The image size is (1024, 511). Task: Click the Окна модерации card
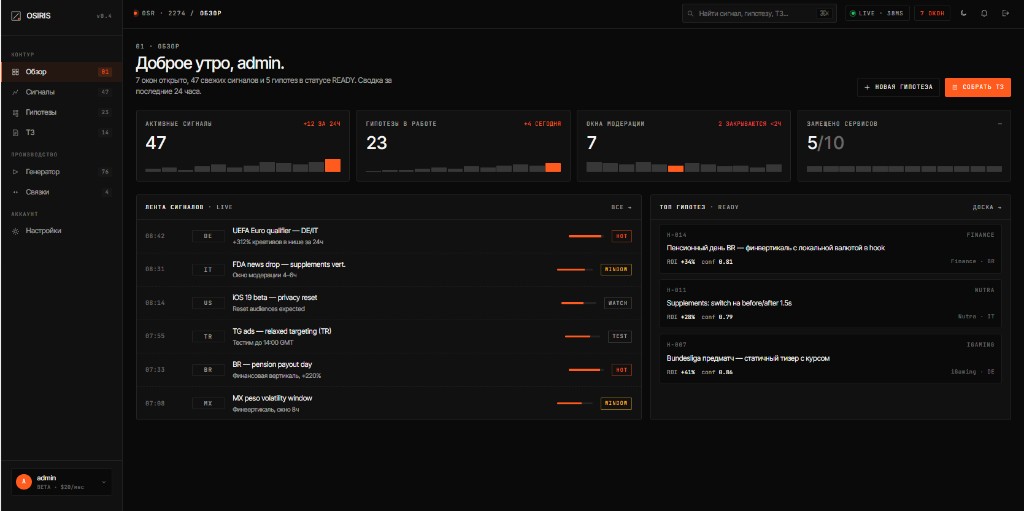[684, 146]
